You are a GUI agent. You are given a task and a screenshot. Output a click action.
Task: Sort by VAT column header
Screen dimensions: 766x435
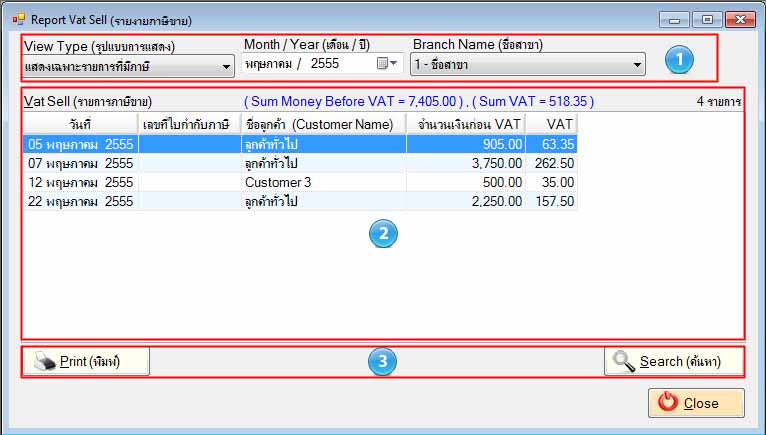click(552, 124)
